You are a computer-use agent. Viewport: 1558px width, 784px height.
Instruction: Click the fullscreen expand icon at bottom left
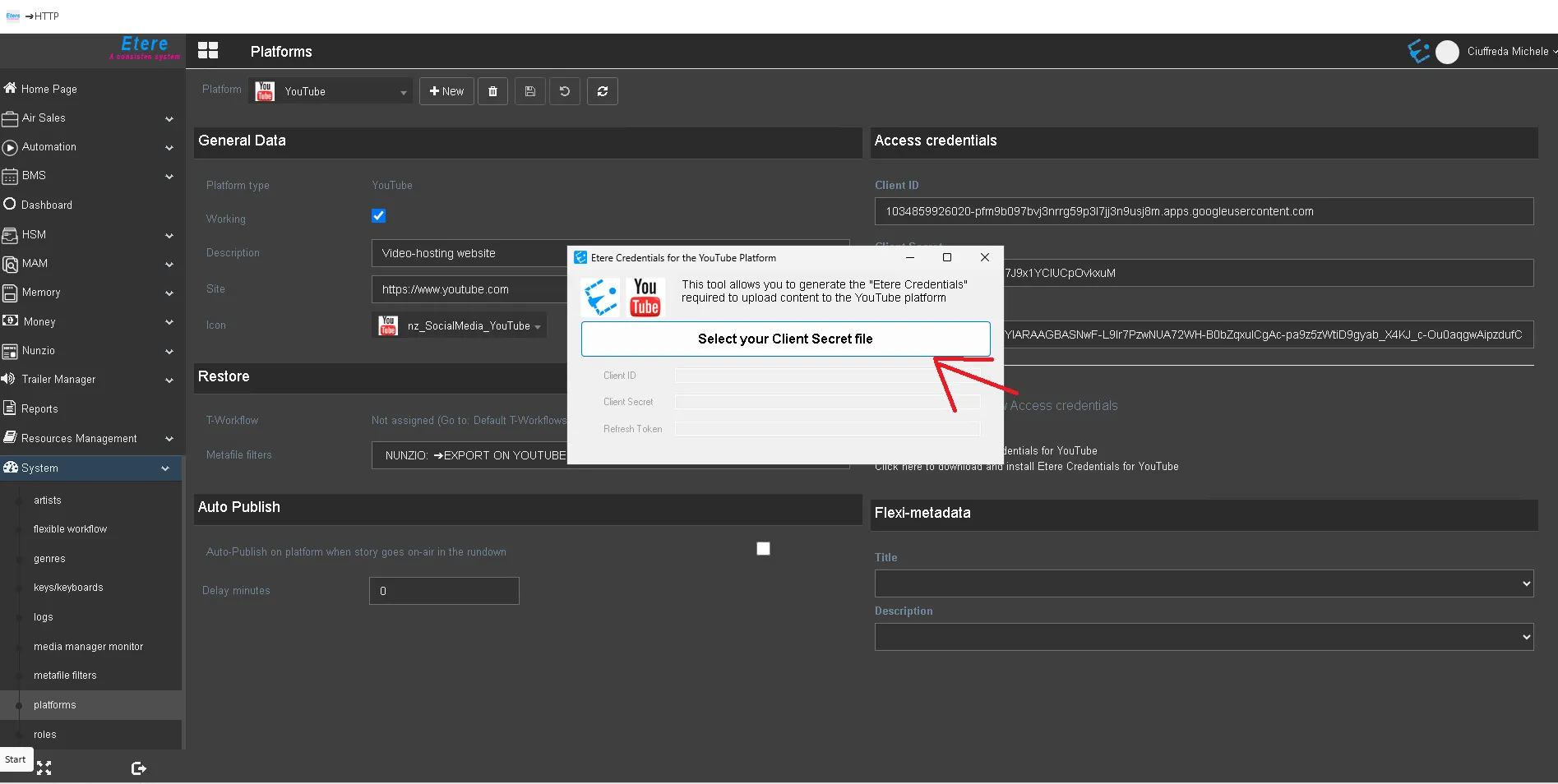(44, 768)
